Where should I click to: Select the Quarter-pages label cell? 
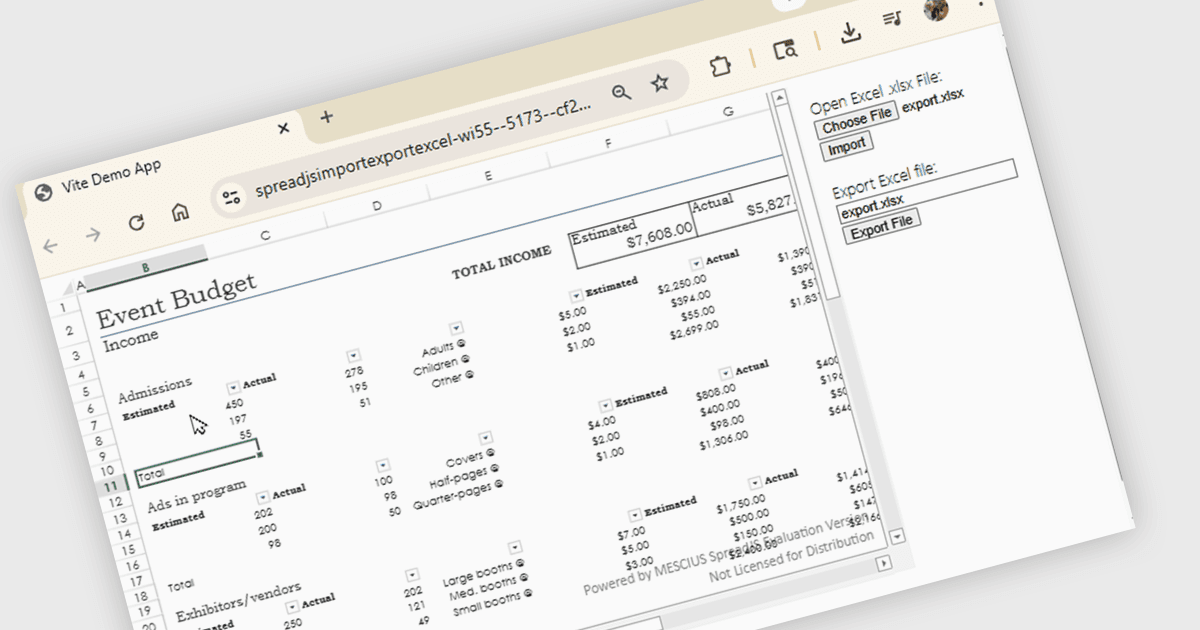pyautogui.click(x=458, y=495)
